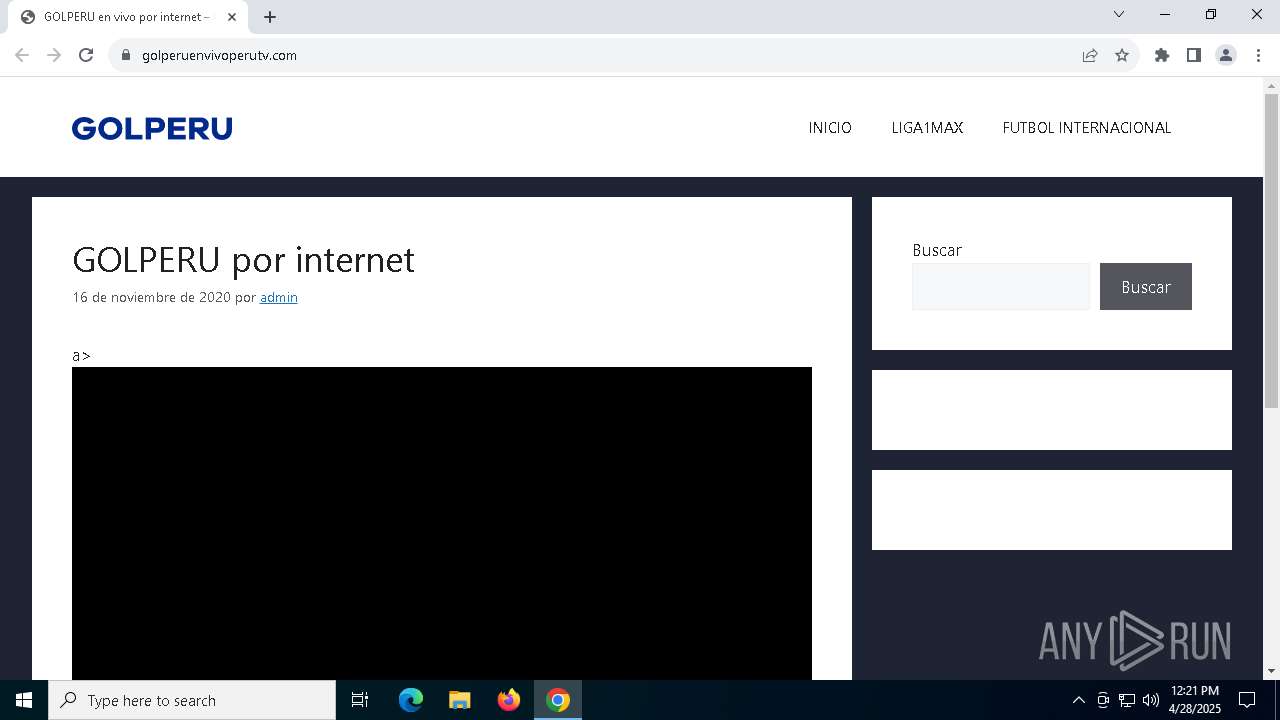Open the Windows Start menu
Screen dimensions: 1280x720
(24, 700)
